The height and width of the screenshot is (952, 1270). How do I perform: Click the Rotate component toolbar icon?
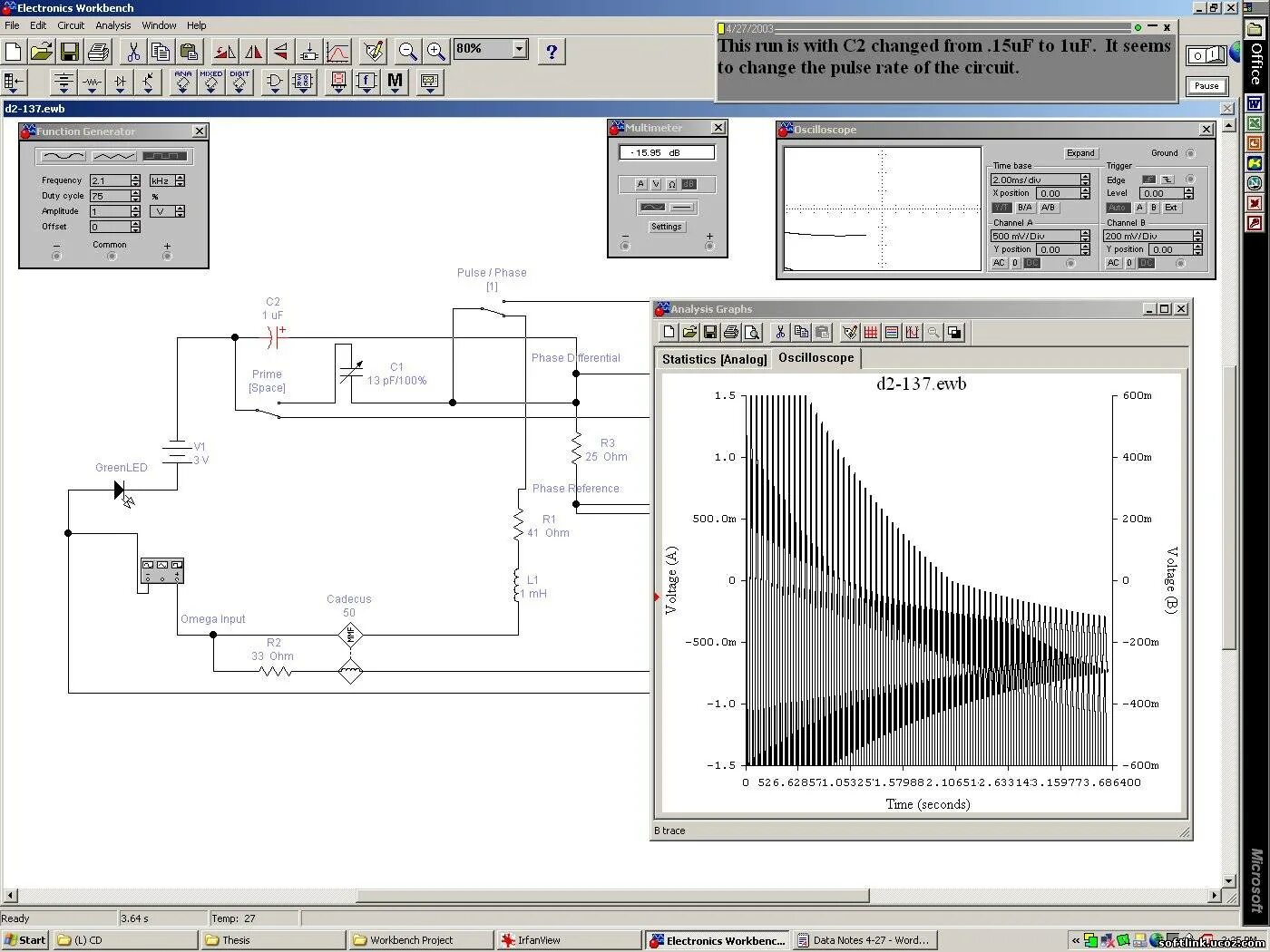[225, 52]
